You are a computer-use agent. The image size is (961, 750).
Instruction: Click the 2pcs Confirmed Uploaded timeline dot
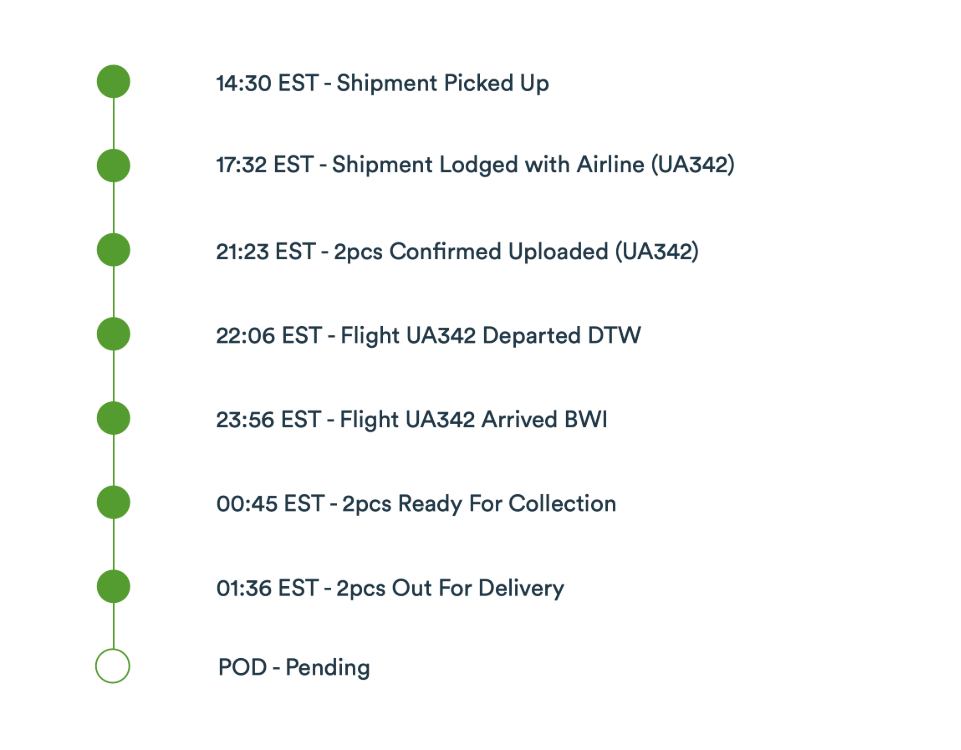(113, 250)
